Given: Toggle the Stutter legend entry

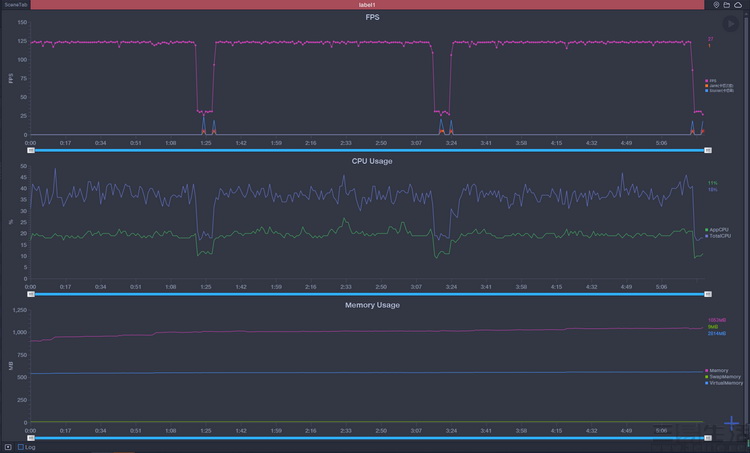Looking at the screenshot, I should click(719, 90).
